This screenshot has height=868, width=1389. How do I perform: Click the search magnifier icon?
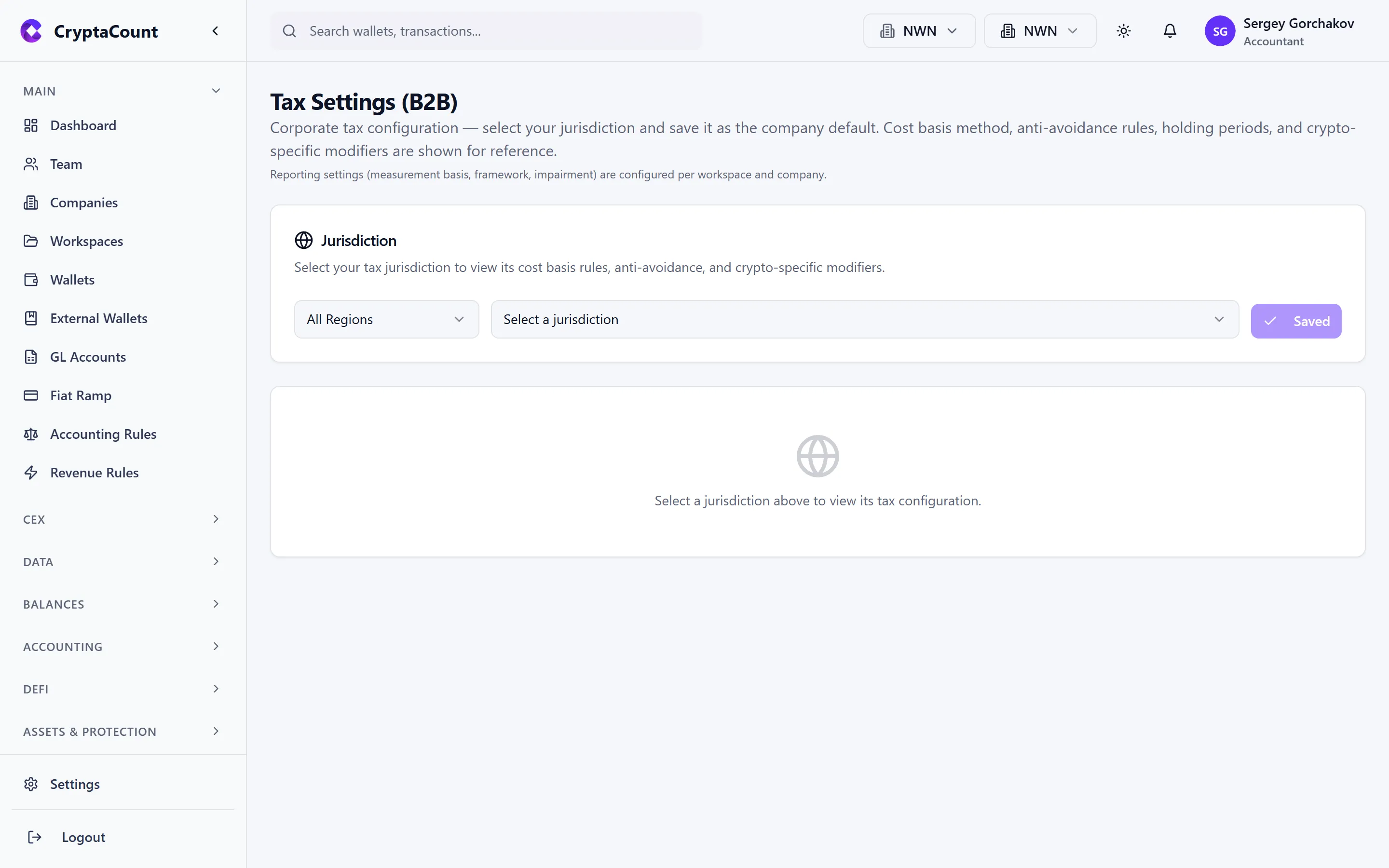[290, 30]
